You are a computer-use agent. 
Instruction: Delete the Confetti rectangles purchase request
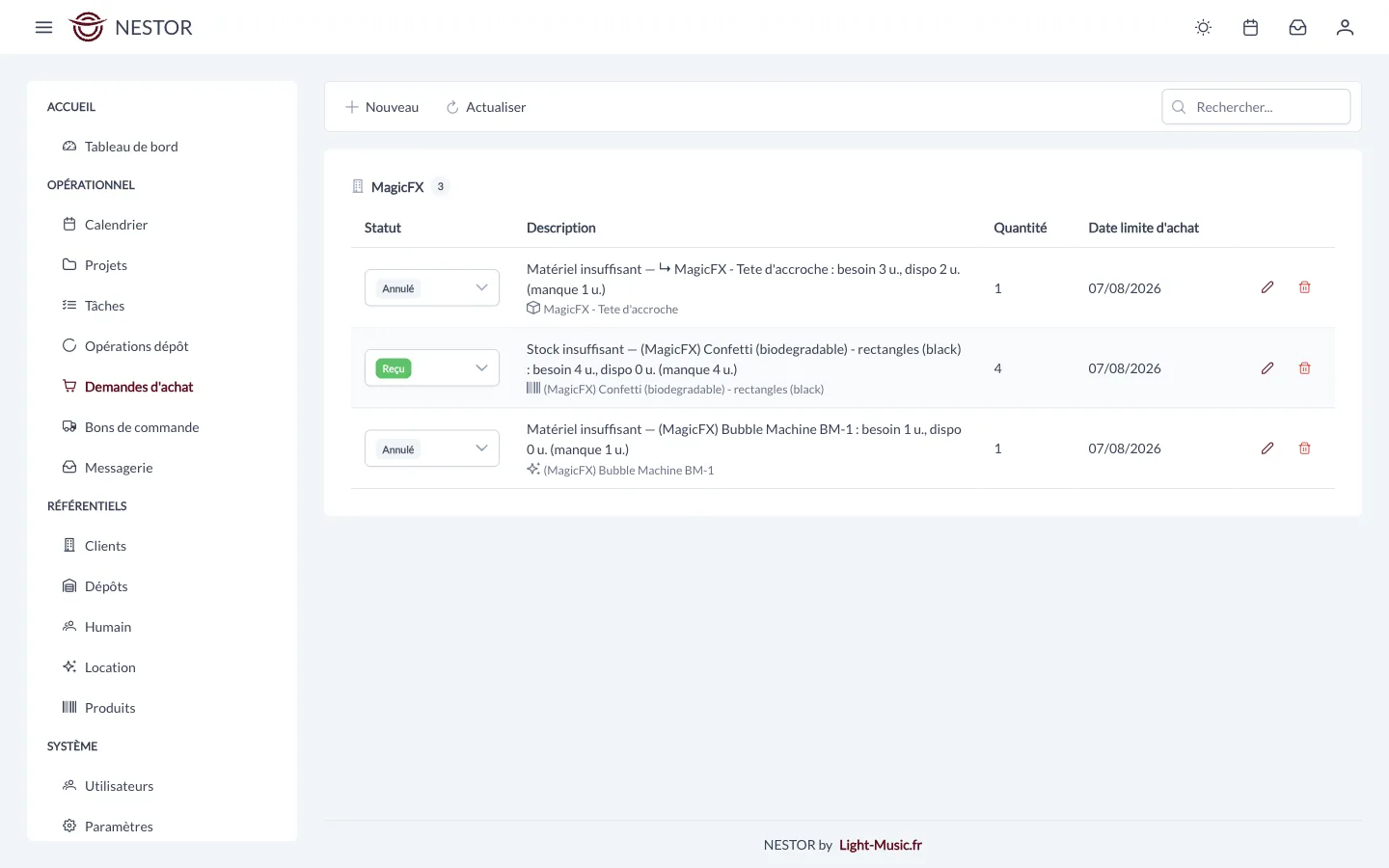[1304, 368]
